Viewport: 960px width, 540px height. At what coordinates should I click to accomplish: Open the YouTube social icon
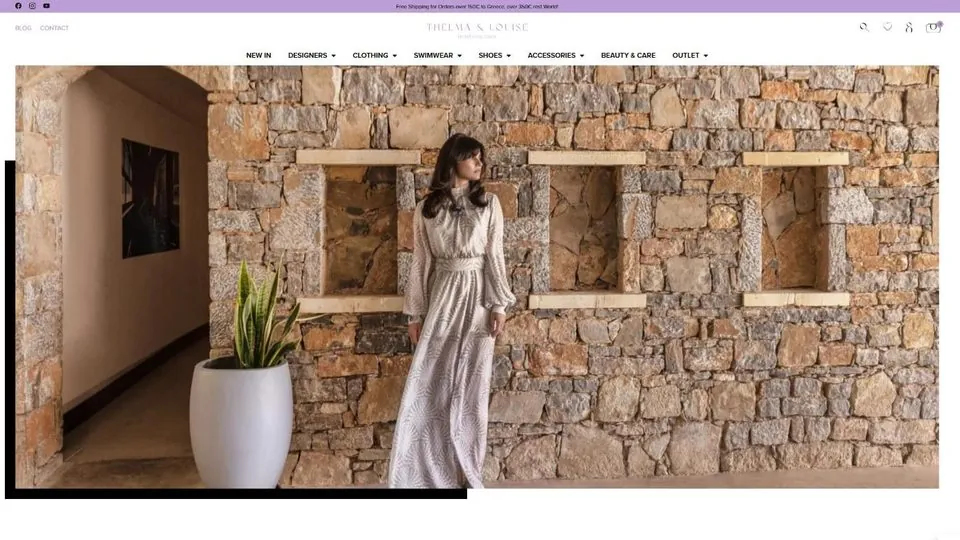(x=47, y=6)
